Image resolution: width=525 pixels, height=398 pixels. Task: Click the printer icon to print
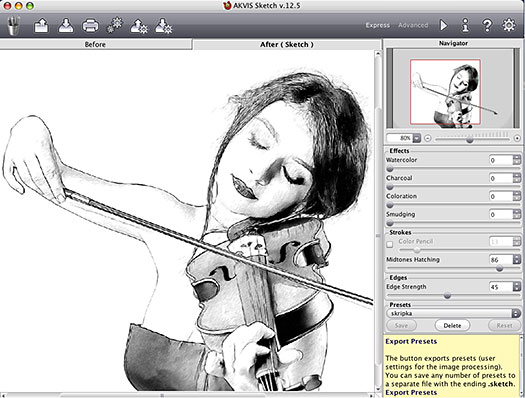pyautogui.click(x=90, y=26)
